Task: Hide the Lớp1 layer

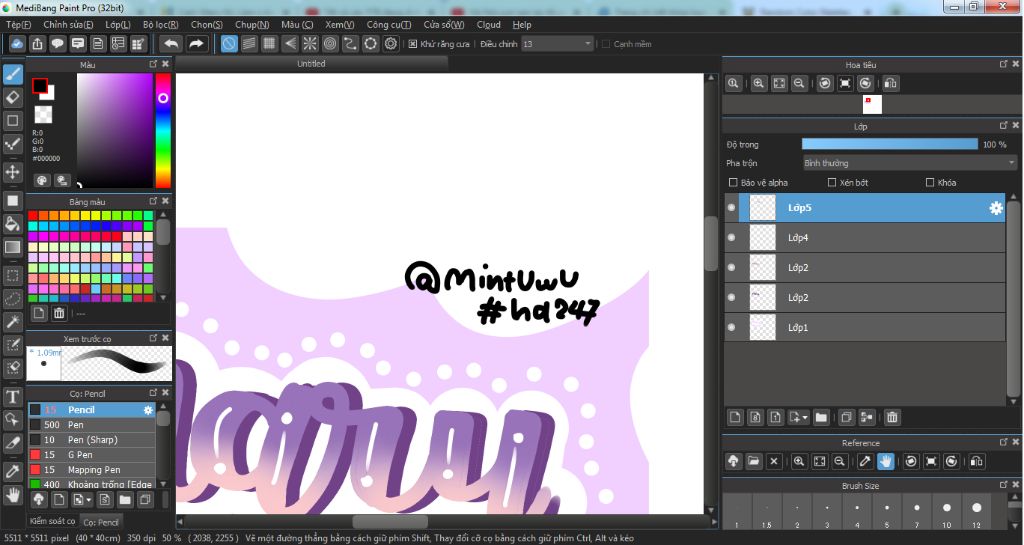Action: (x=731, y=328)
